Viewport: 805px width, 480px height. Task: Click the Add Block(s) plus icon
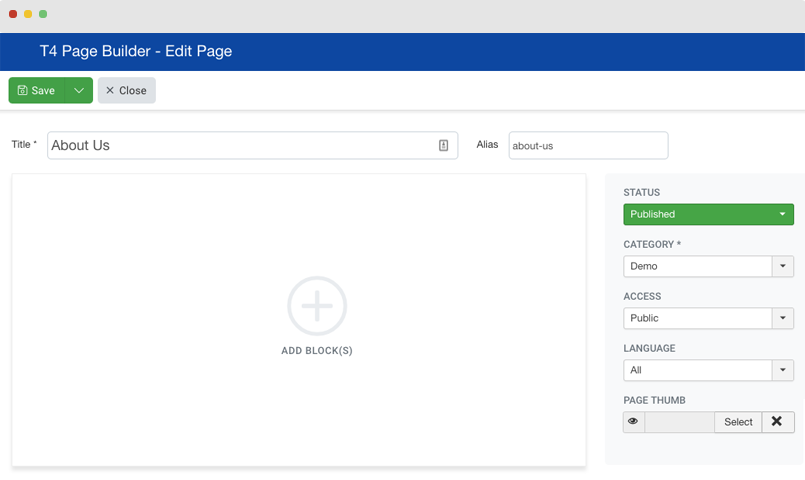coord(317,306)
